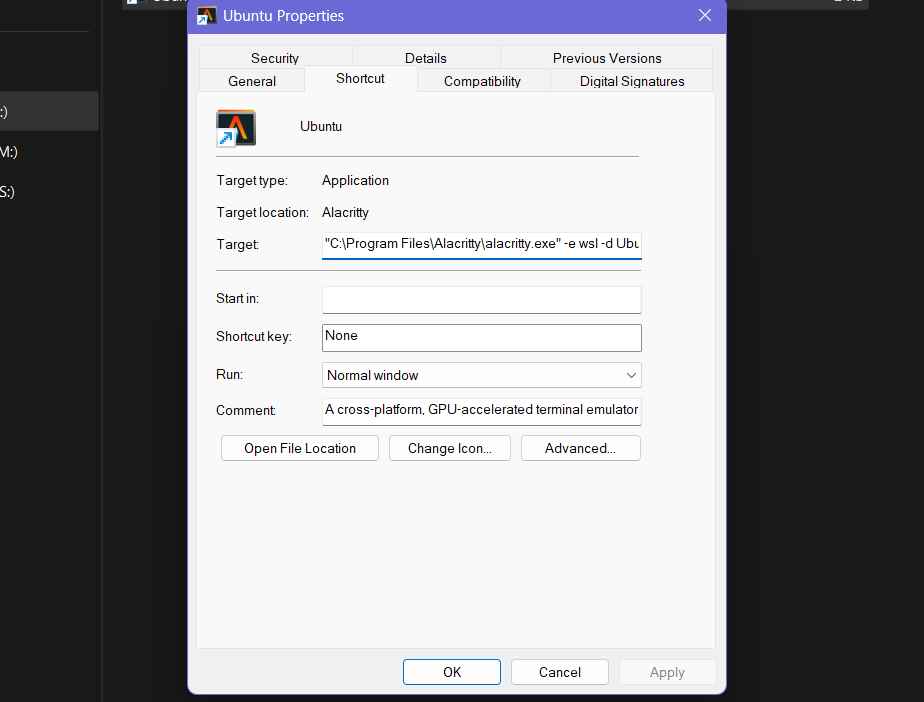Focus the Shortcut key field showing None
Viewport: 924px width, 702px height.
coord(481,338)
